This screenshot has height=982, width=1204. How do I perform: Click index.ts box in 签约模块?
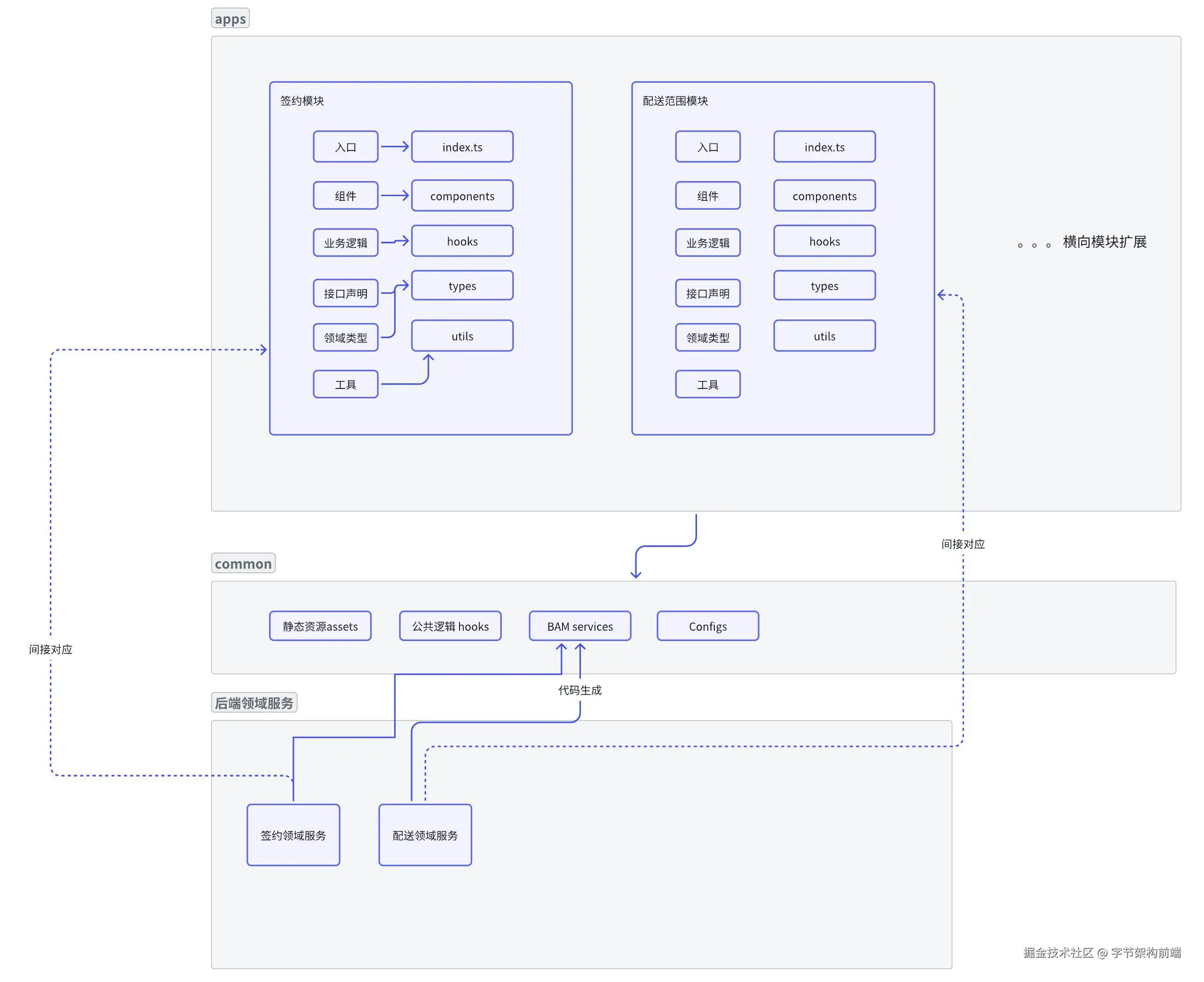coord(461,147)
